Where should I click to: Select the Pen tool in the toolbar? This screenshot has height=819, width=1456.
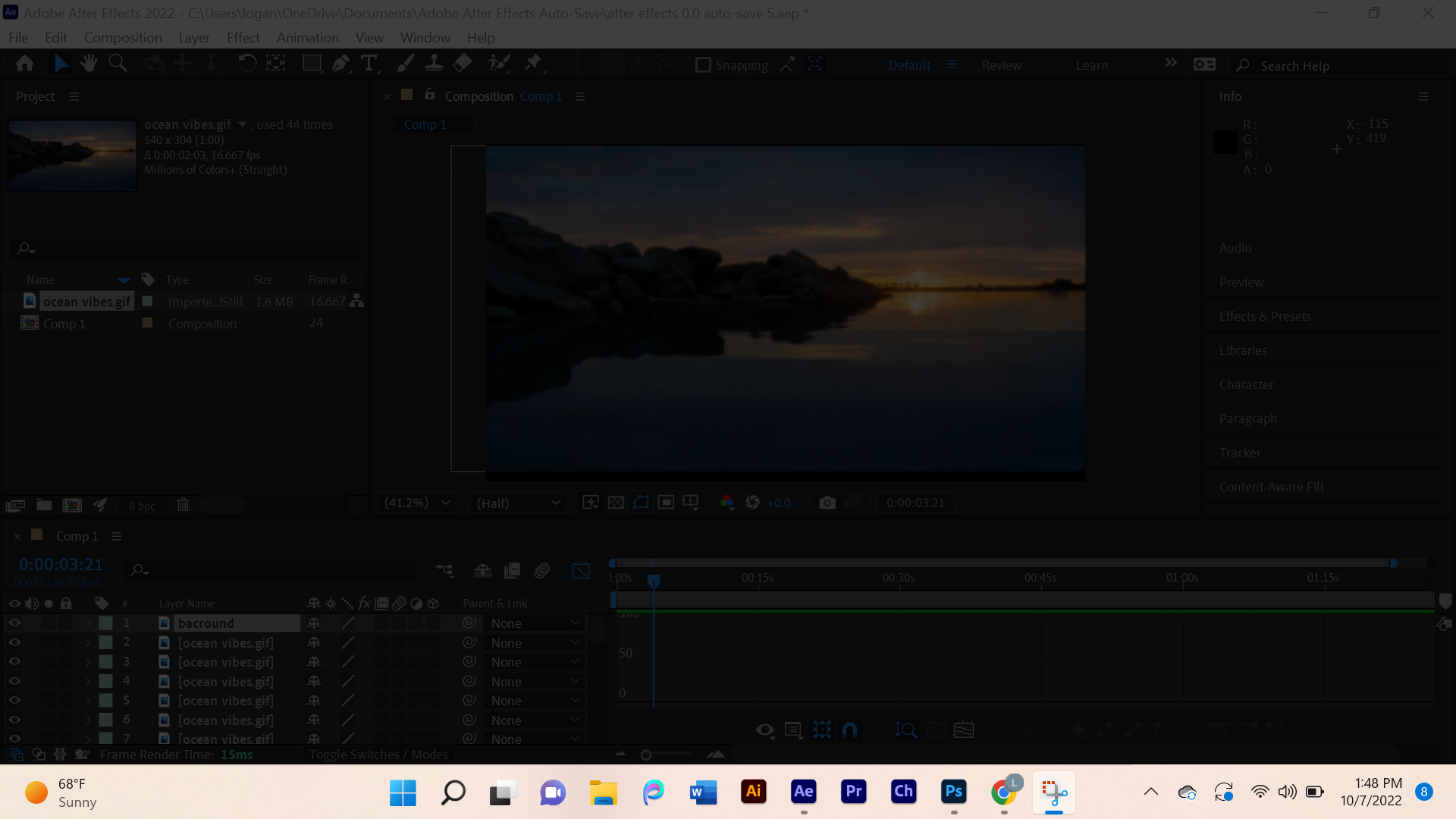point(340,63)
